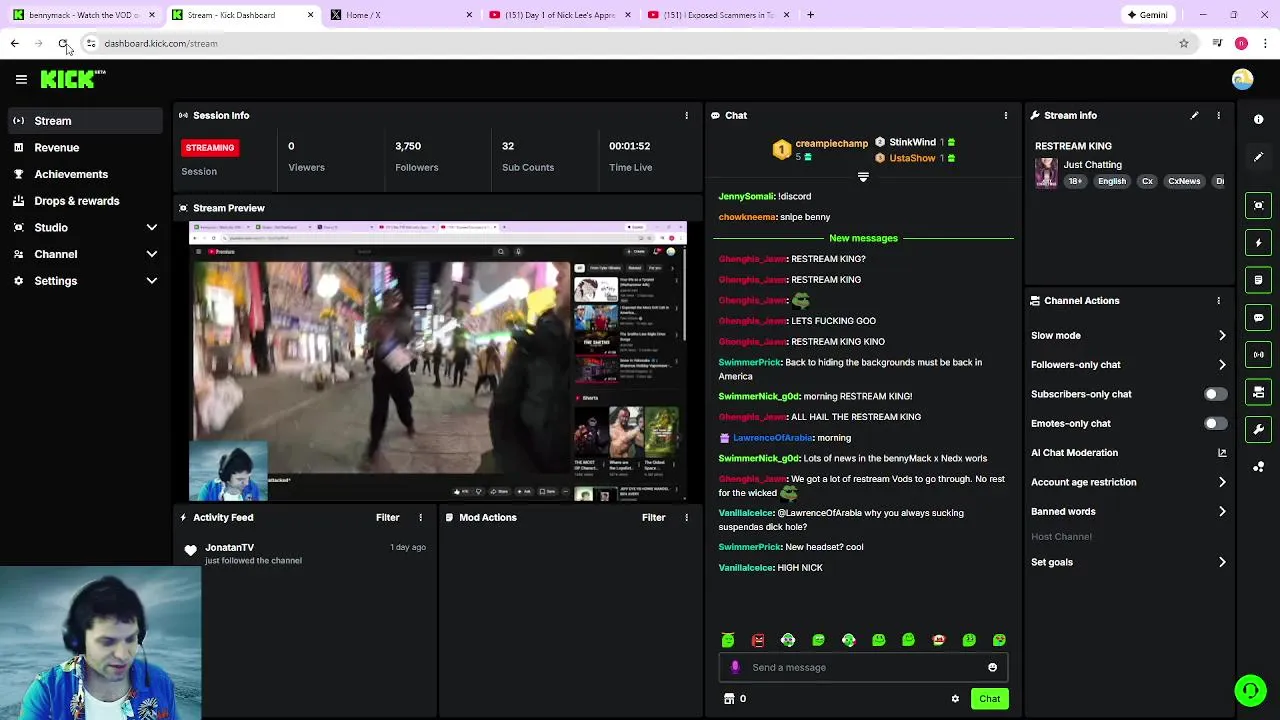Click the JonatanTV follower entry
Viewport: 1280px width, 720px height.
coord(305,553)
